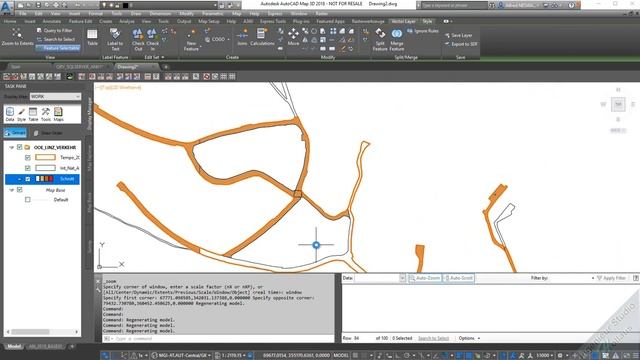
Task: Open the Map Setup ribbon tab
Action: pyautogui.click(x=209, y=21)
